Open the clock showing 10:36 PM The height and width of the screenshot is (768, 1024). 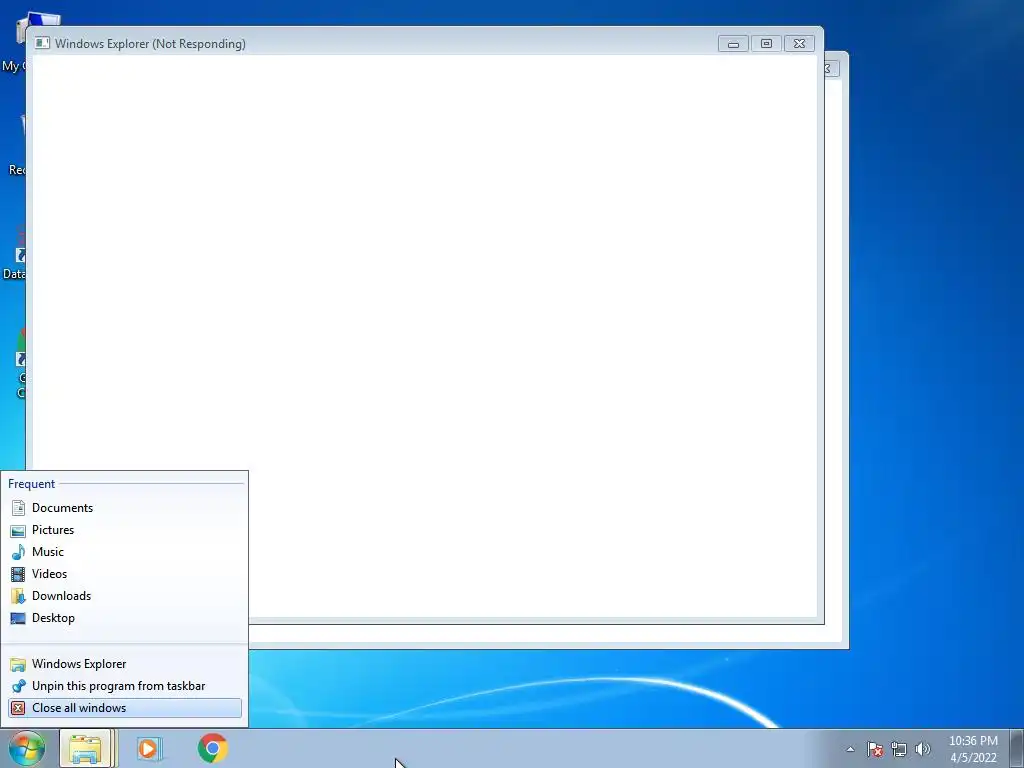click(x=973, y=749)
